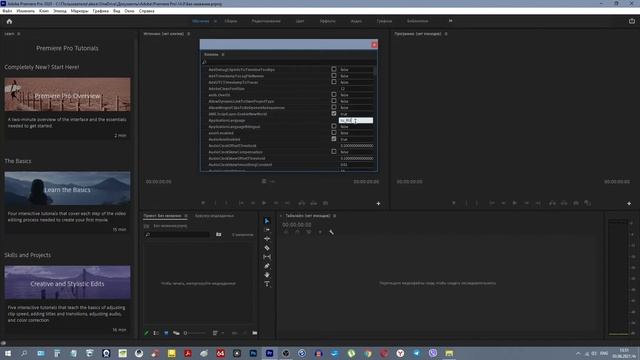This screenshot has height=360, width=640.
Task: Select the Hand tool
Action: pyautogui.click(x=267, y=275)
